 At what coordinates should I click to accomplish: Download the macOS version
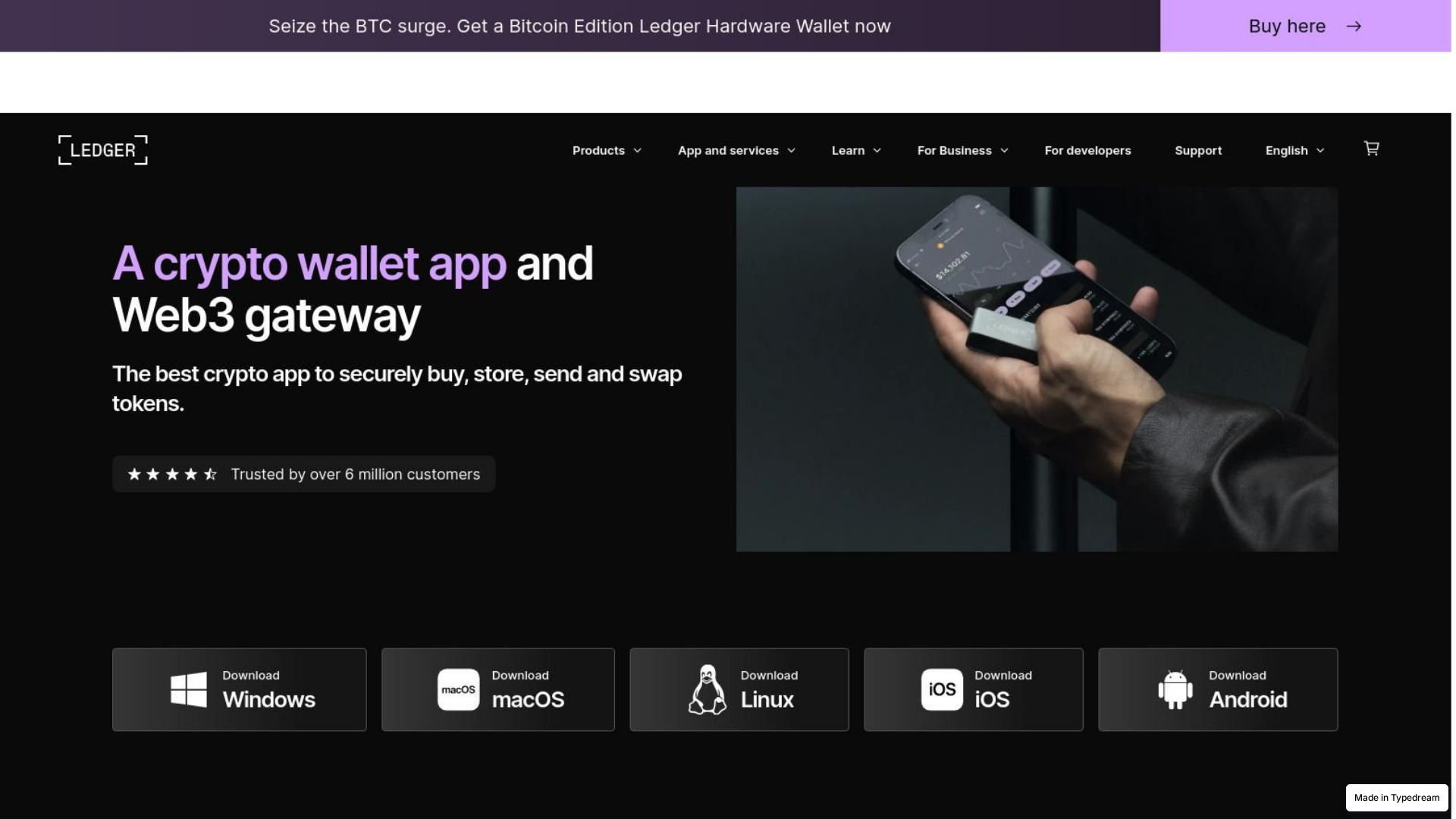click(498, 689)
